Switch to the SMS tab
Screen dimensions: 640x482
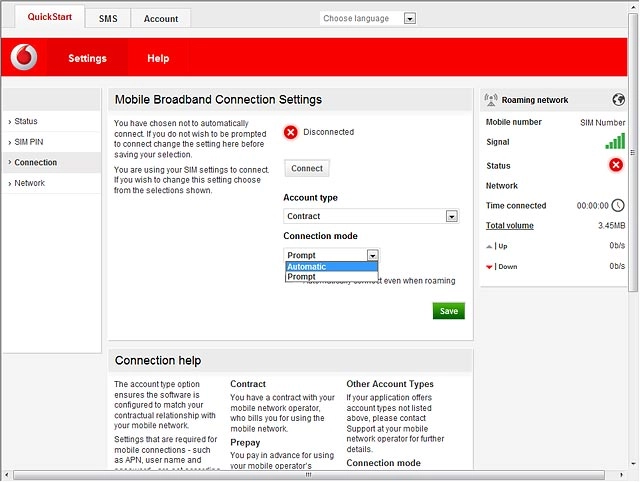click(108, 19)
